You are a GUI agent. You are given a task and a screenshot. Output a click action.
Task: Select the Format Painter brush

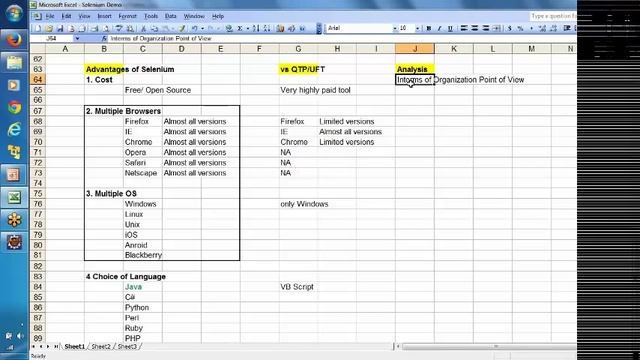pyautogui.click(x=182, y=28)
